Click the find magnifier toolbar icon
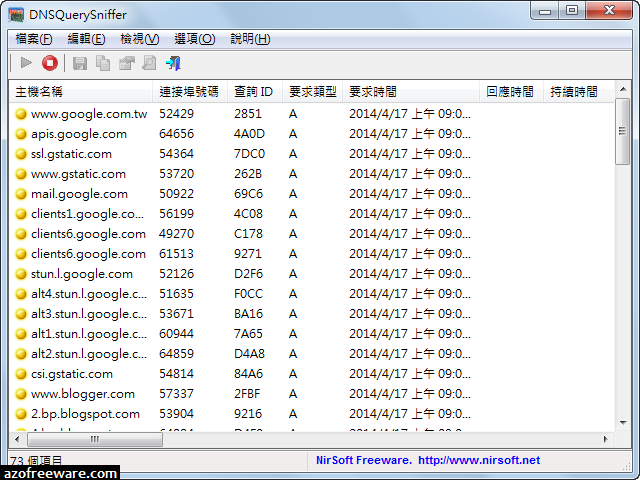The width and height of the screenshot is (640, 480). coord(149,63)
